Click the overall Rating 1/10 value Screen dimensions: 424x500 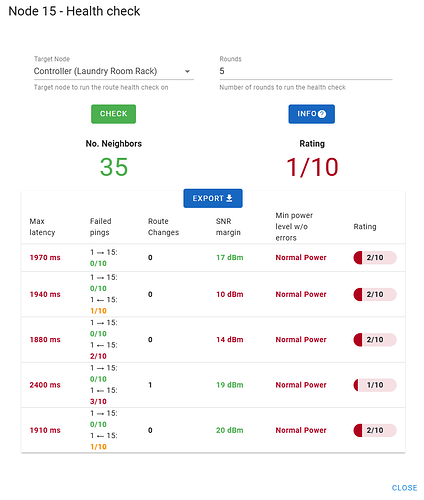(x=312, y=167)
